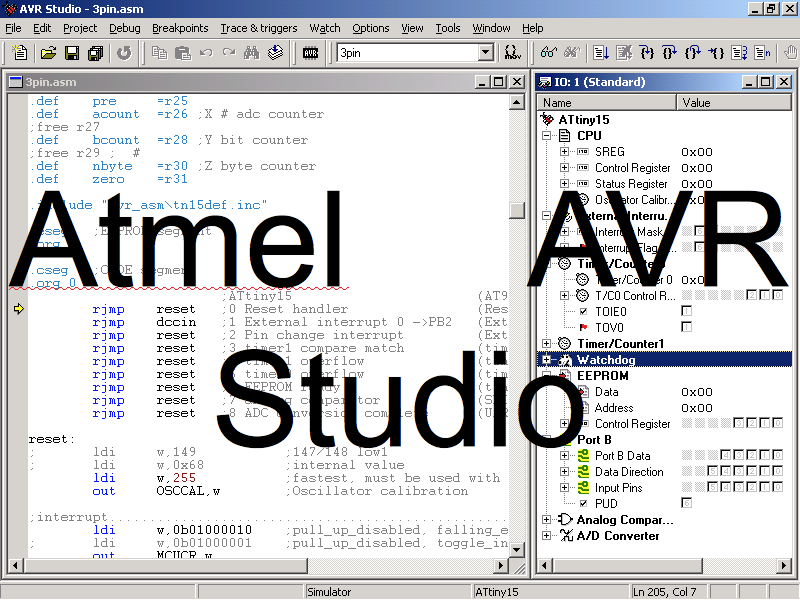This screenshot has height=600, width=800.
Task: Open the 3pin dropdown in the toolbar
Action: (x=485, y=52)
